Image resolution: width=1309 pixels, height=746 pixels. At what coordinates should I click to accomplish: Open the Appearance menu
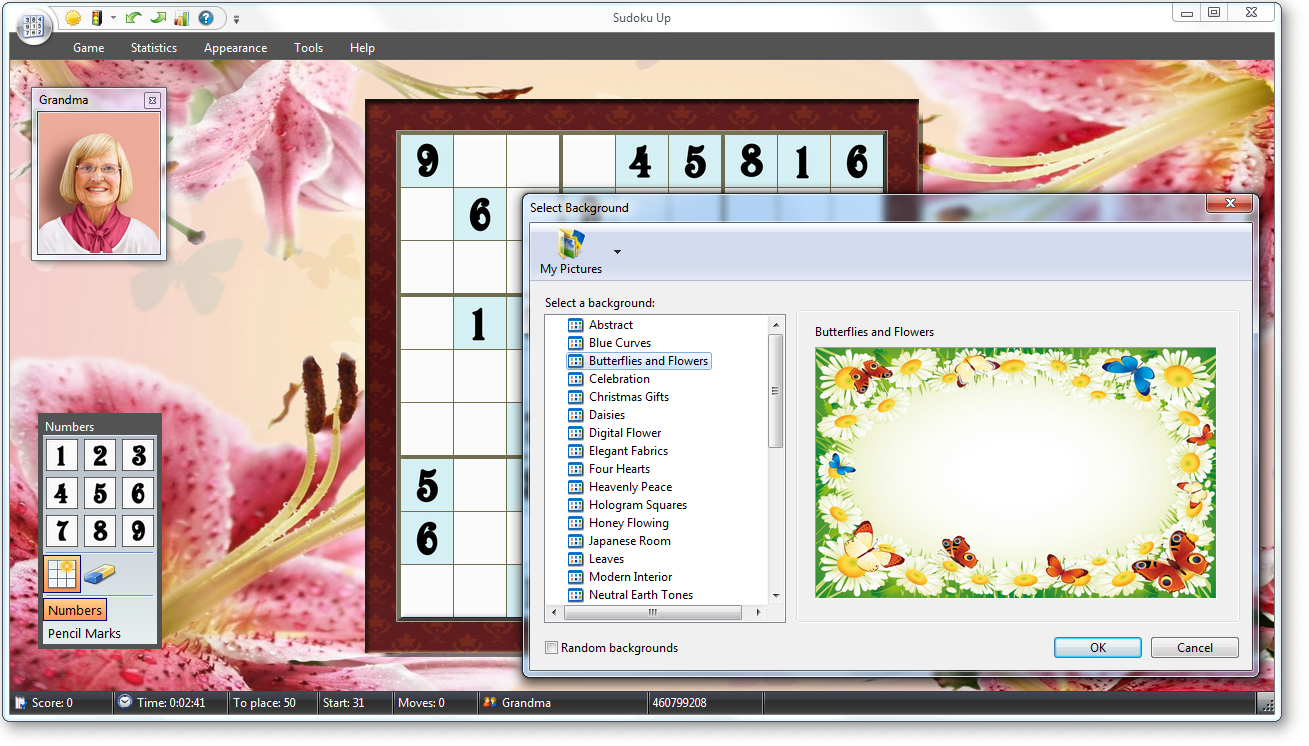click(235, 47)
